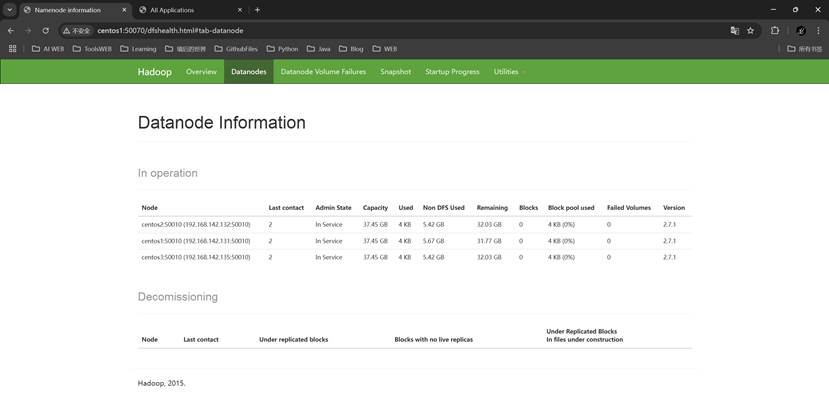The height and width of the screenshot is (398, 829).
Task: Click In Service state for centos2
Action: point(329,225)
